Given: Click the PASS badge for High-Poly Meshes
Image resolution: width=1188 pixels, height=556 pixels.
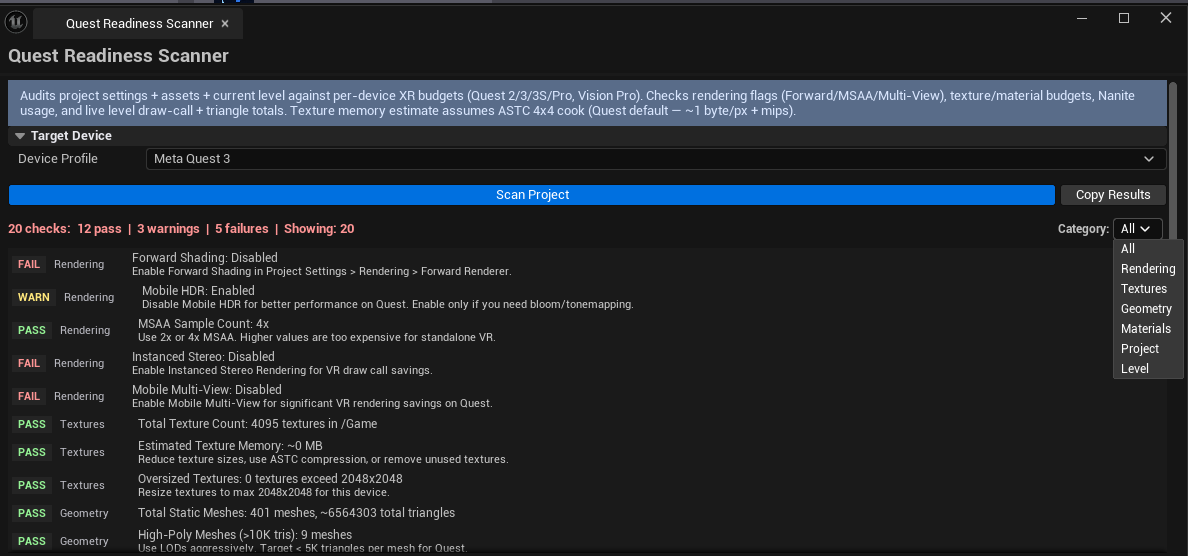Looking at the screenshot, I should pyautogui.click(x=32, y=541).
